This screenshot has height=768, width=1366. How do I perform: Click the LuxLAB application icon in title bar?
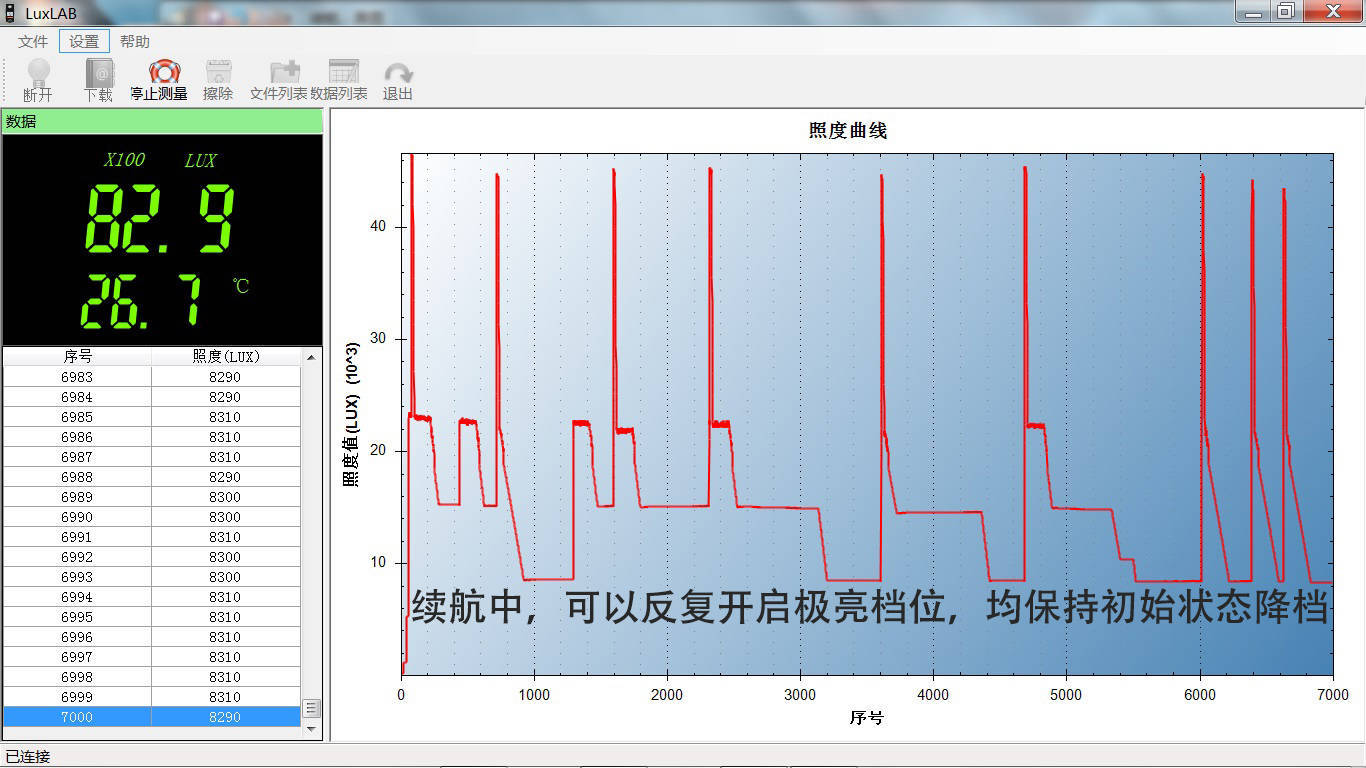[x=10, y=13]
